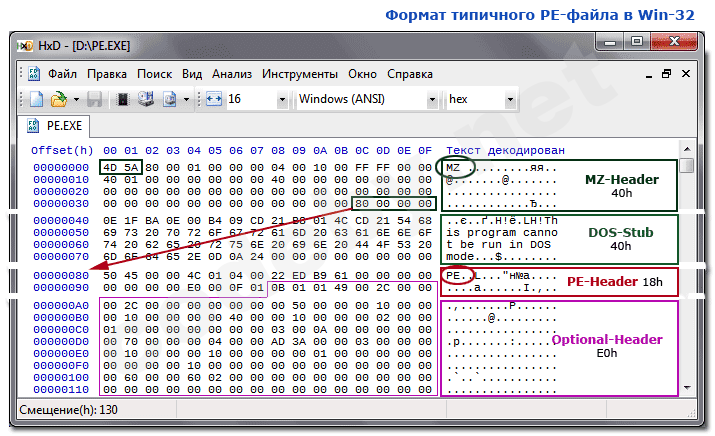The width and height of the screenshot is (715, 436).
Task: Click the Текст декодирован column header
Action: [x=505, y=151]
